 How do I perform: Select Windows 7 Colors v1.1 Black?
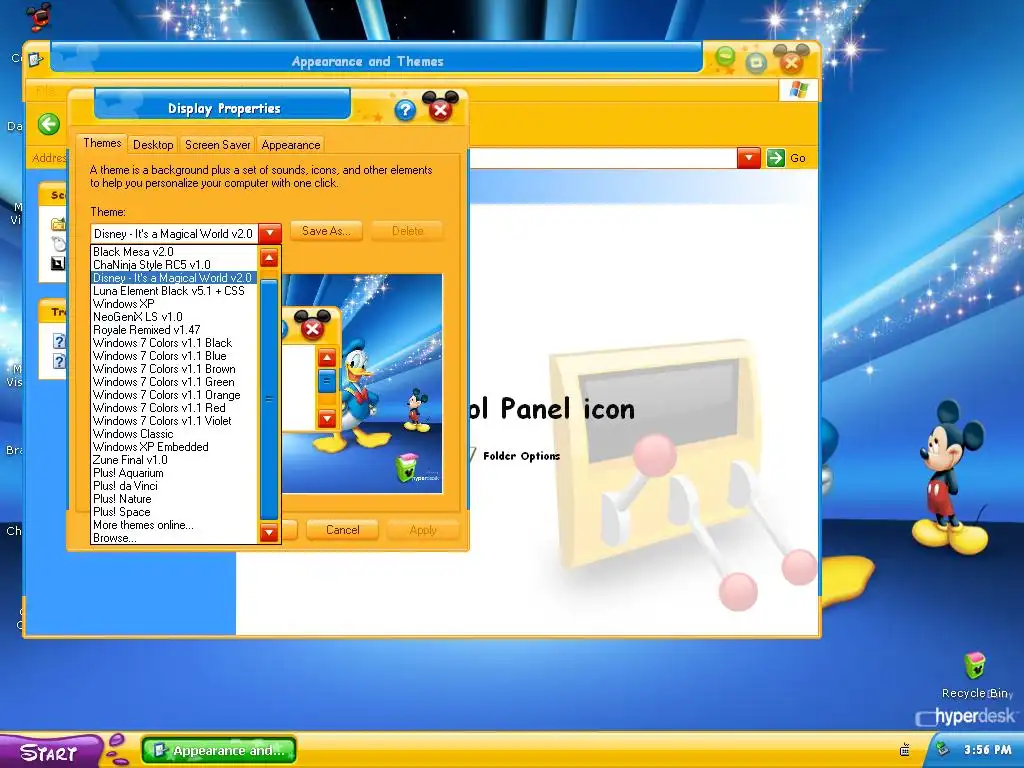point(174,343)
